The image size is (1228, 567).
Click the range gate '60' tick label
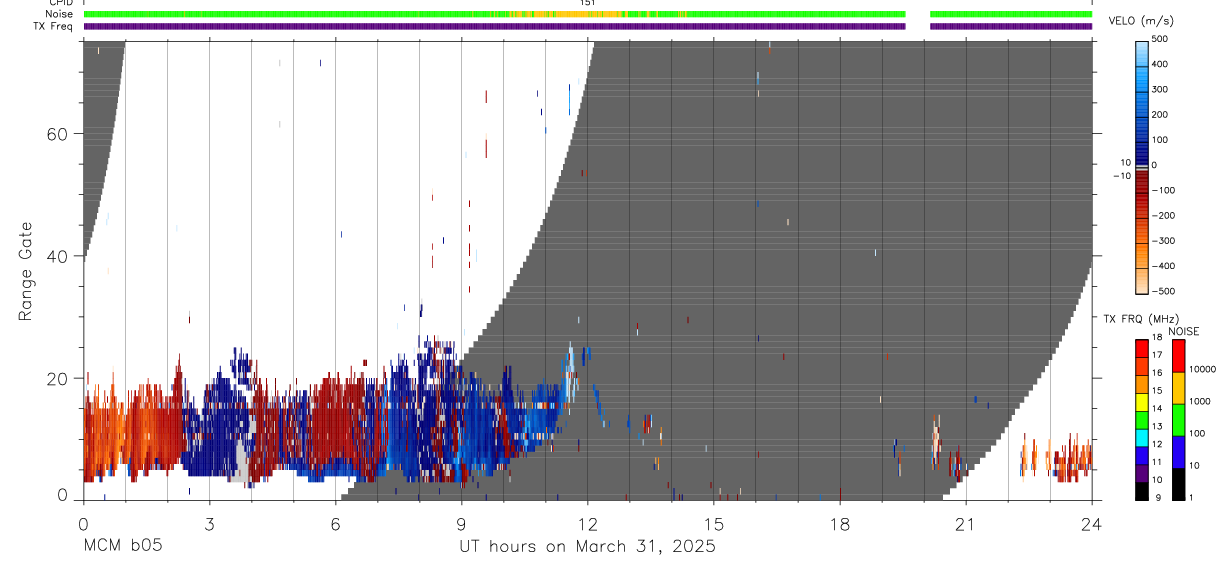click(x=55, y=134)
